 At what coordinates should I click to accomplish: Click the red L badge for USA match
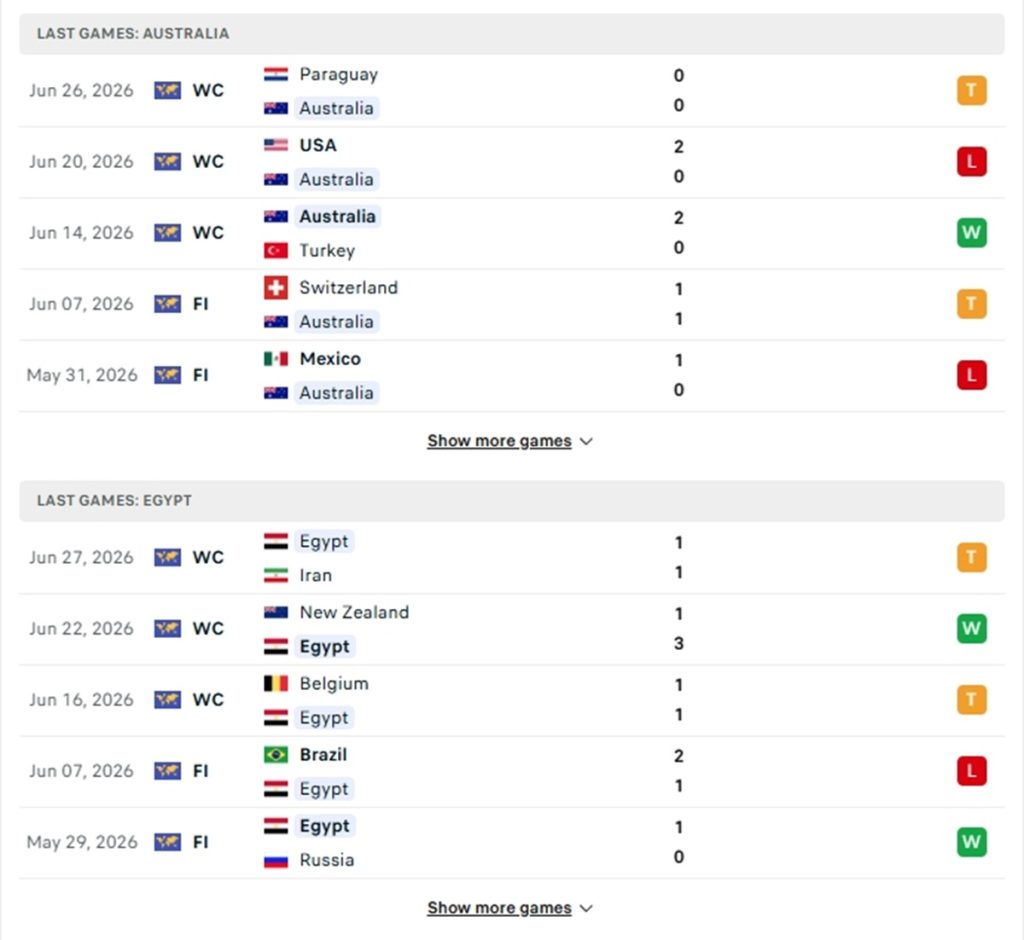pos(972,161)
